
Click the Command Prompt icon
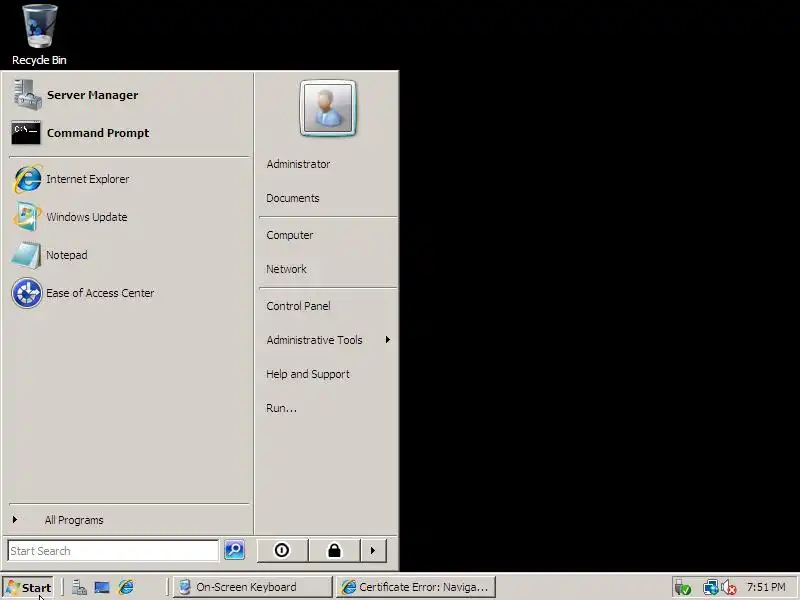[x=26, y=133]
